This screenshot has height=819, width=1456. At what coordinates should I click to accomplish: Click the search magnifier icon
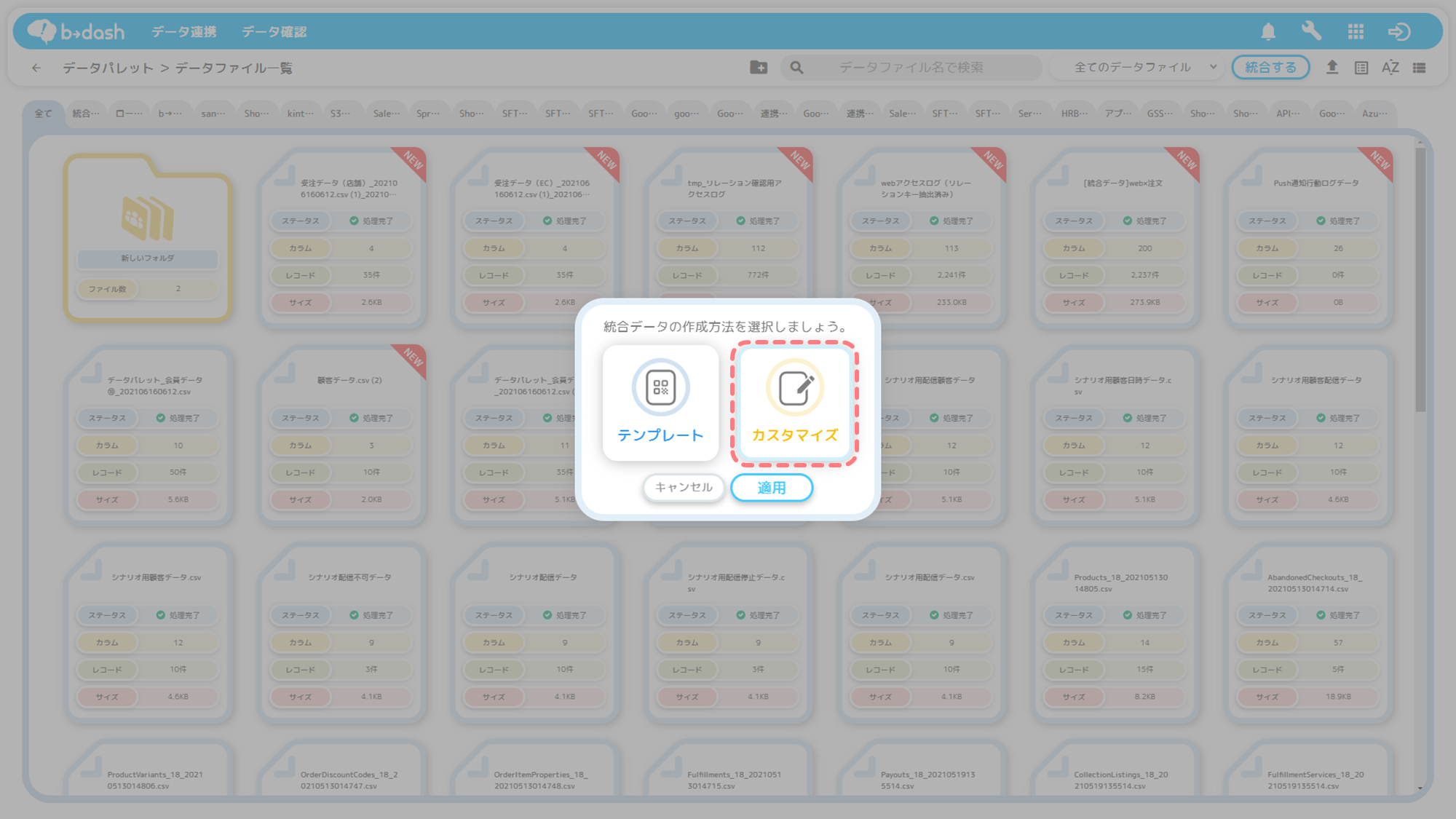pos(797,67)
